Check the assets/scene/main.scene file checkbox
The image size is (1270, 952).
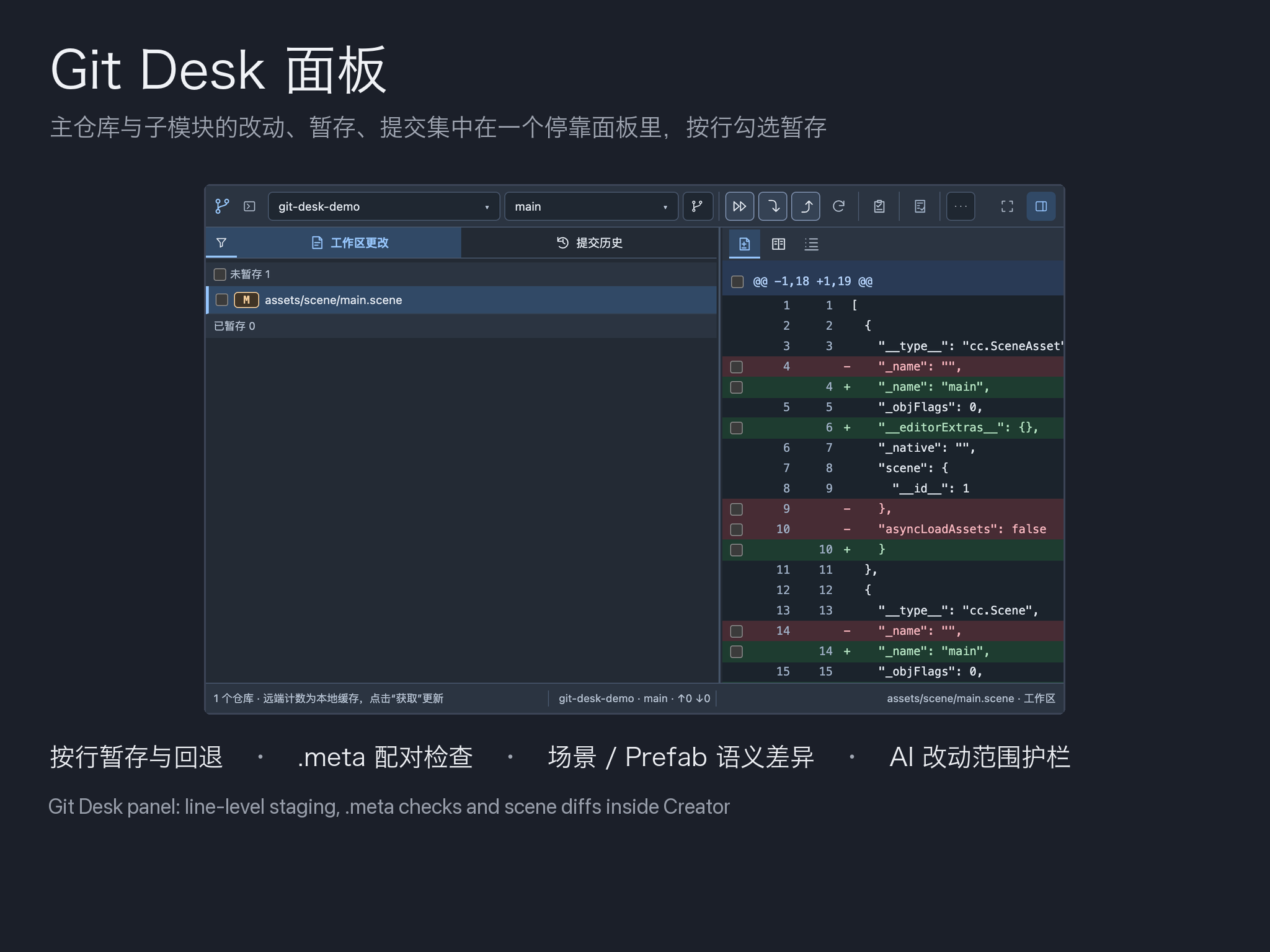pos(222,300)
